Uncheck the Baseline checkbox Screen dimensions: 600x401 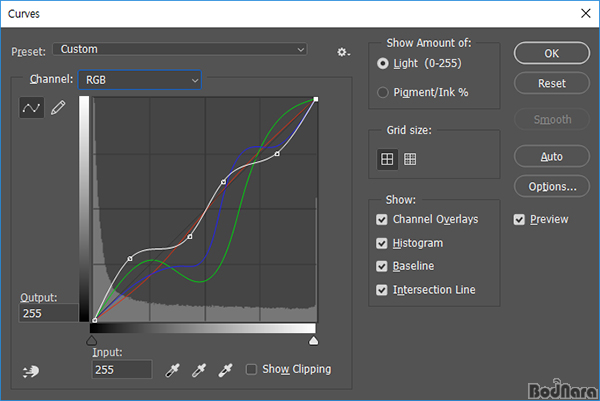(382, 266)
